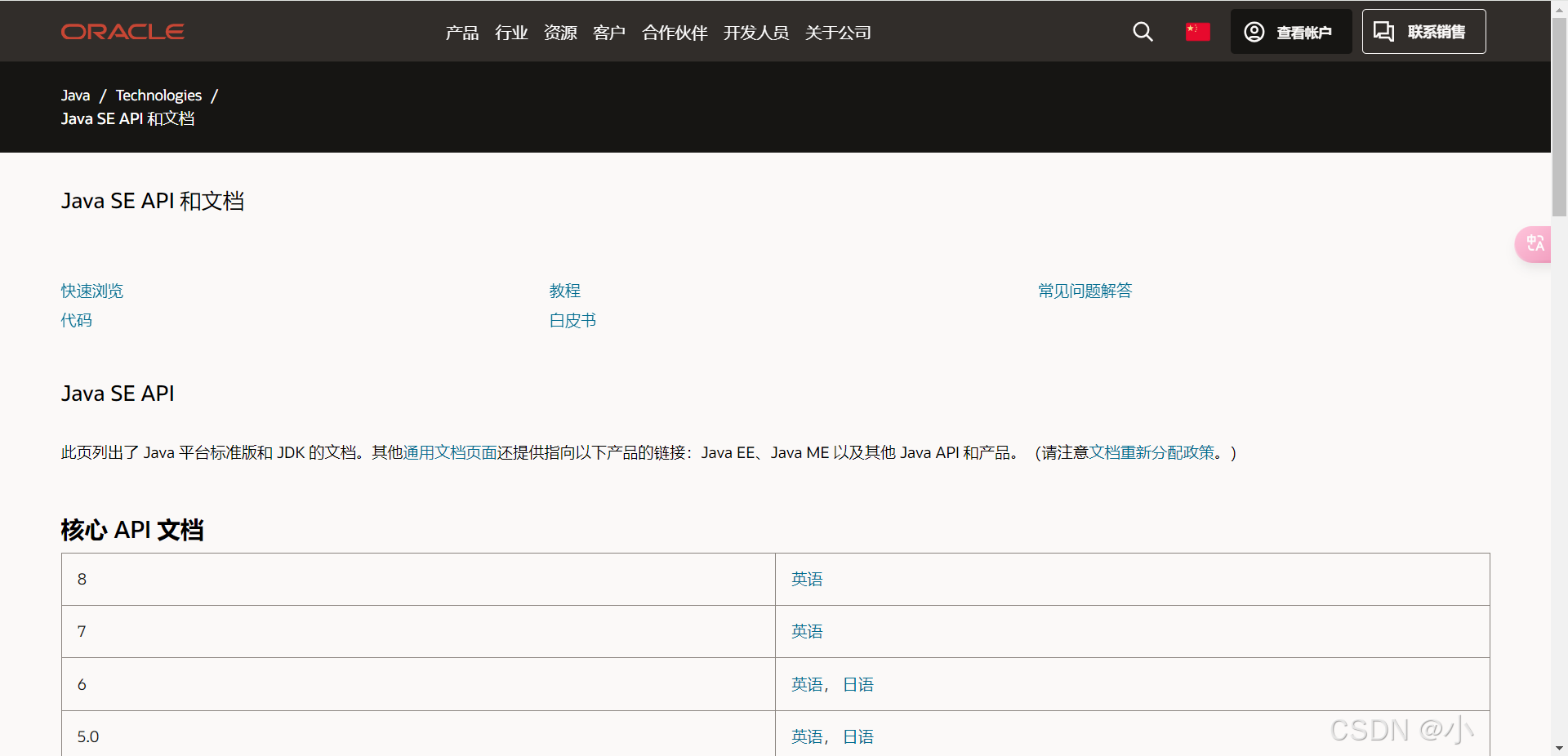Open 行业 menu in navigation

coord(511,33)
